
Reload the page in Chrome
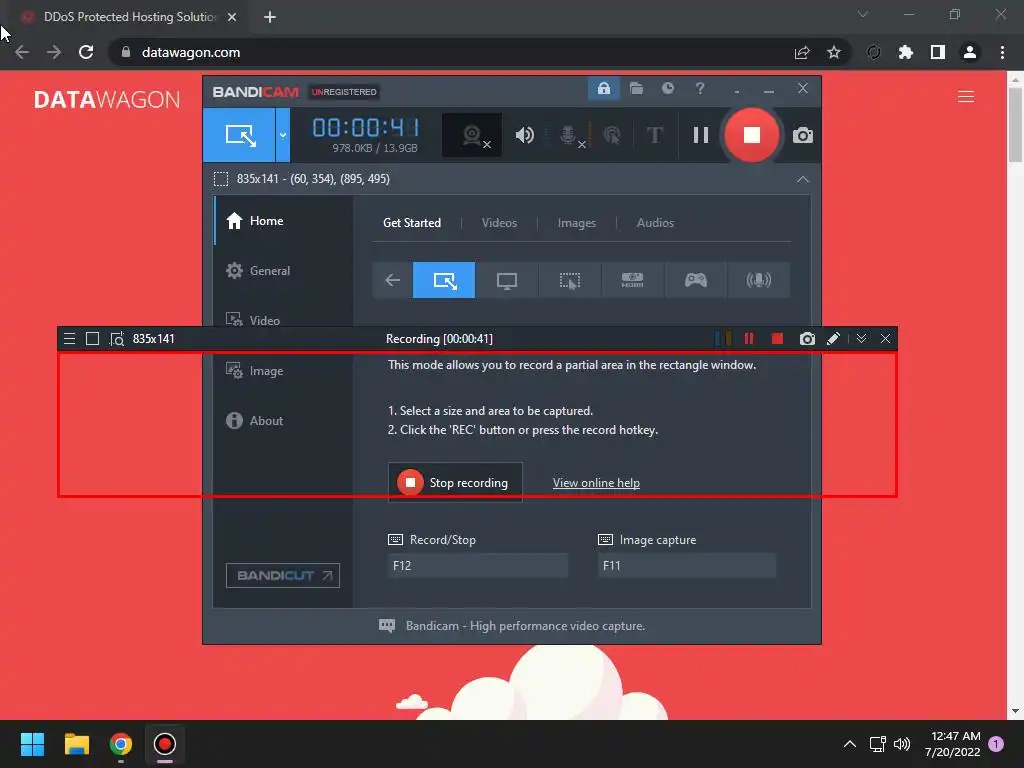click(86, 52)
